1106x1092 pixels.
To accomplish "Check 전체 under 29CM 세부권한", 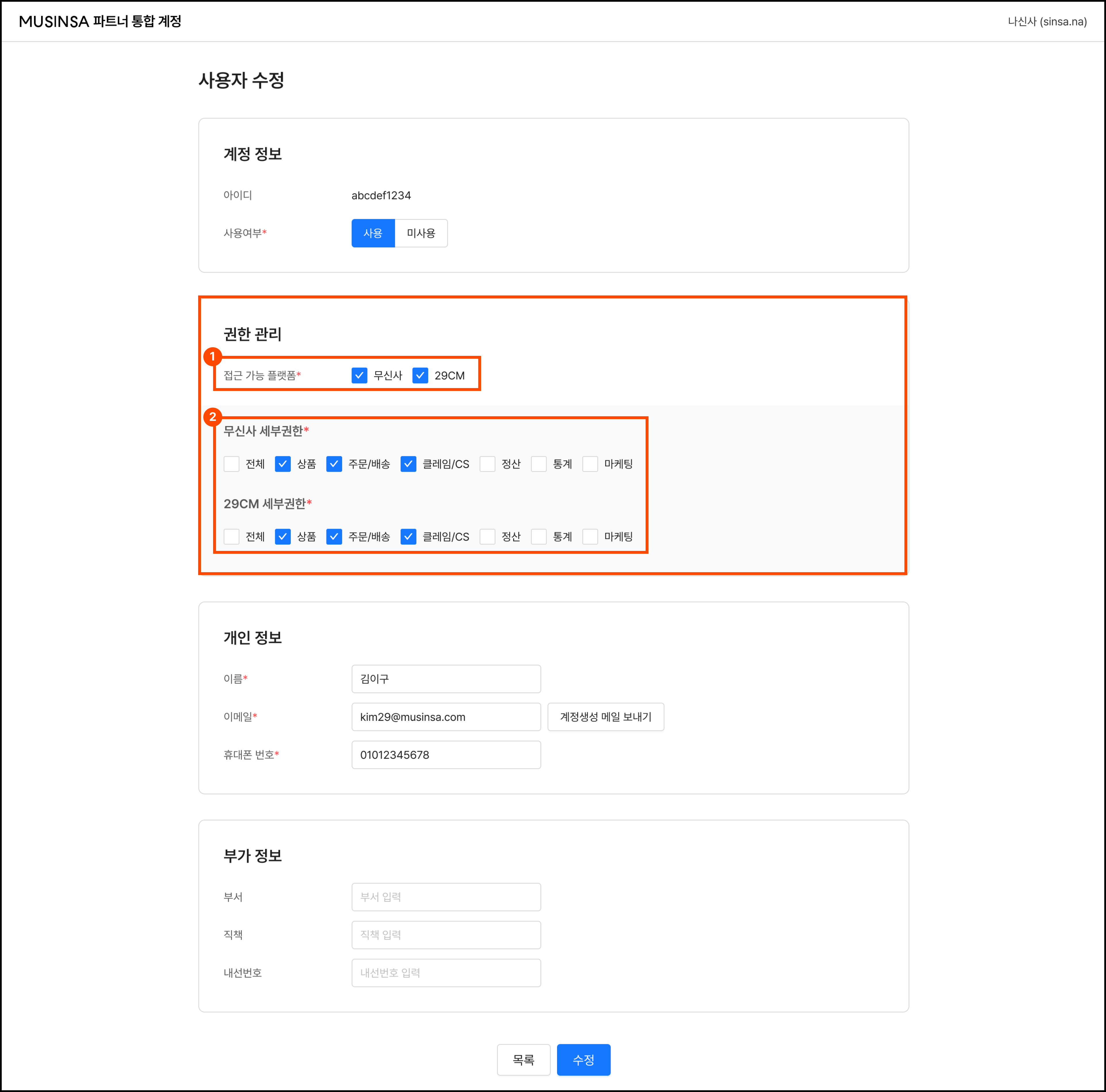I will pyautogui.click(x=232, y=537).
